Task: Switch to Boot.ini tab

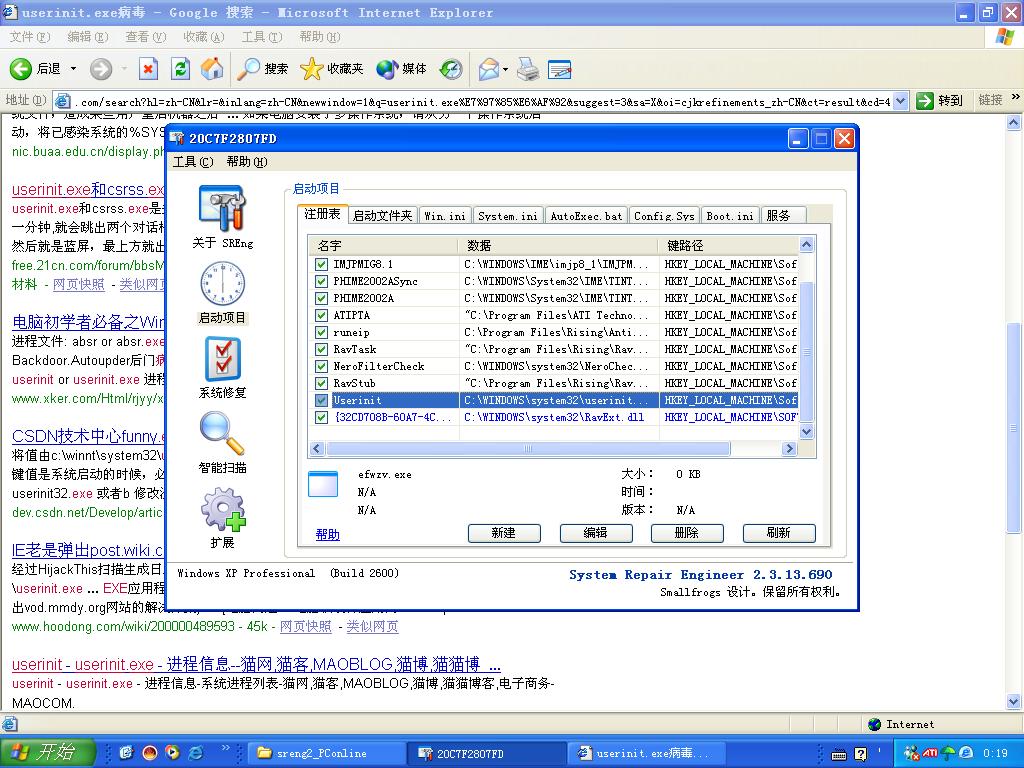Action: click(729, 216)
